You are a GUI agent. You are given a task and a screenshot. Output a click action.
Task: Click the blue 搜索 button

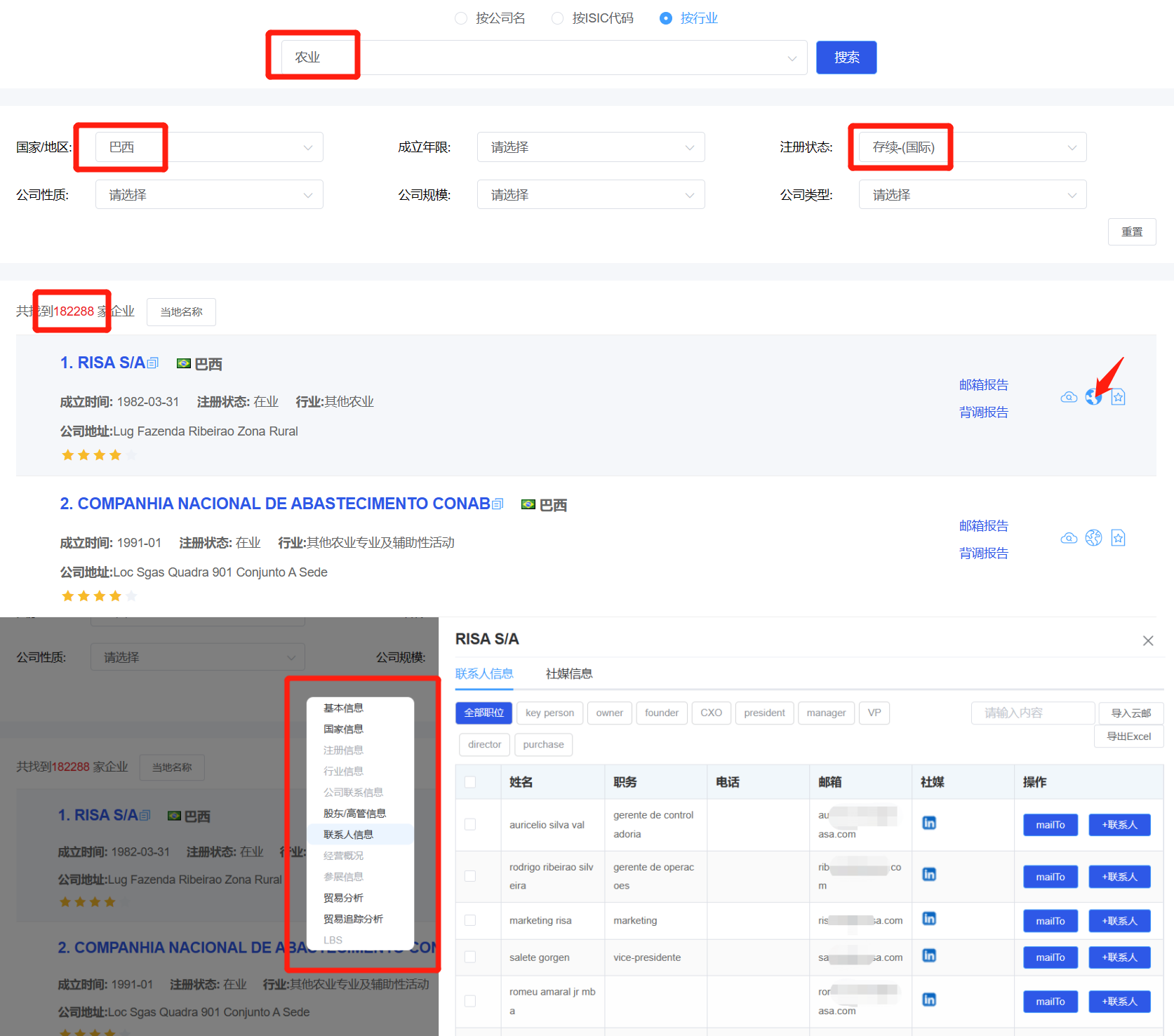coord(846,58)
